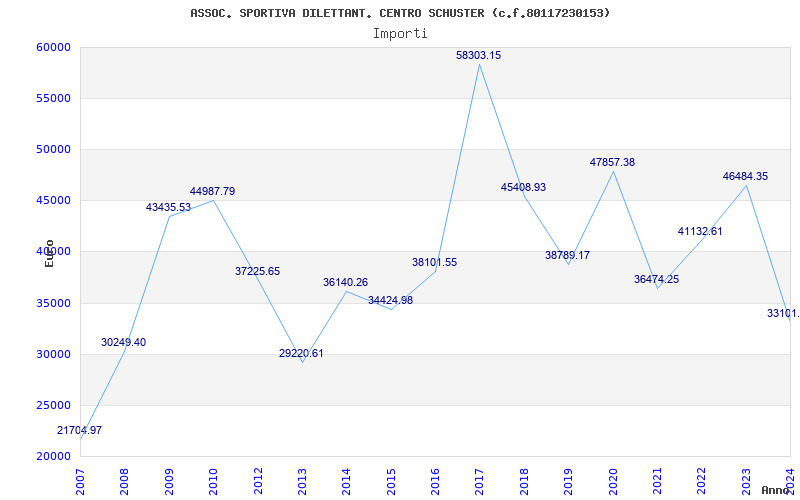Image resolution: width=800 pixels, height=500 pixels.
Task: Click the x-axis year 2014
Action: click(346, 481)
